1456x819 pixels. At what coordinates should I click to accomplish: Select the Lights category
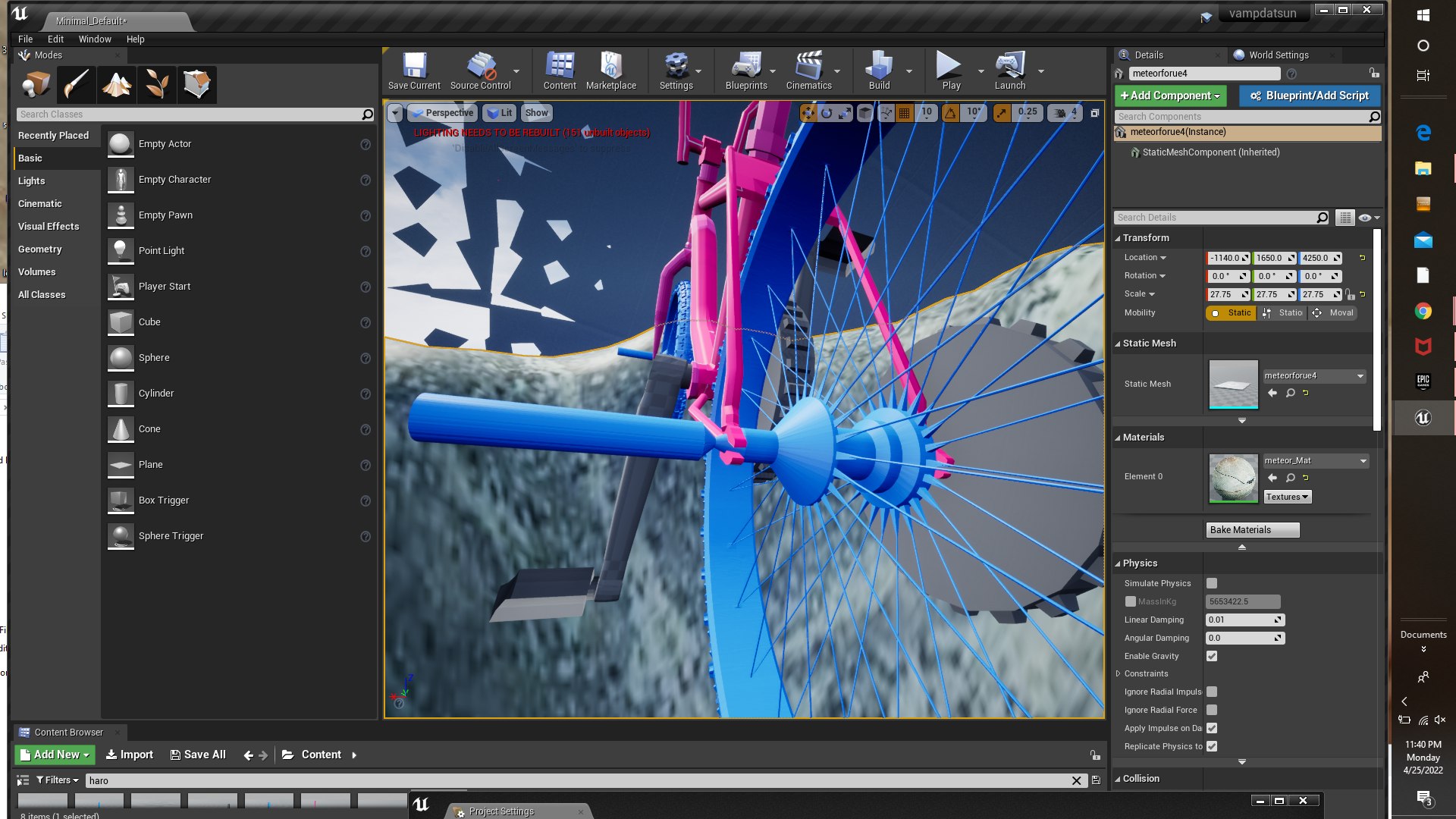tap(32, 180)
